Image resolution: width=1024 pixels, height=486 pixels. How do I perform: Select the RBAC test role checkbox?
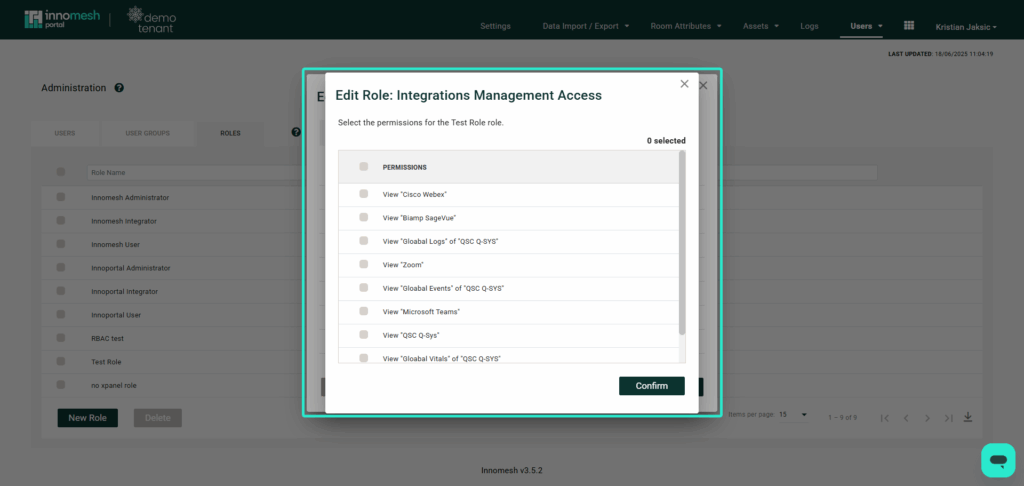[x=61, y=338]
